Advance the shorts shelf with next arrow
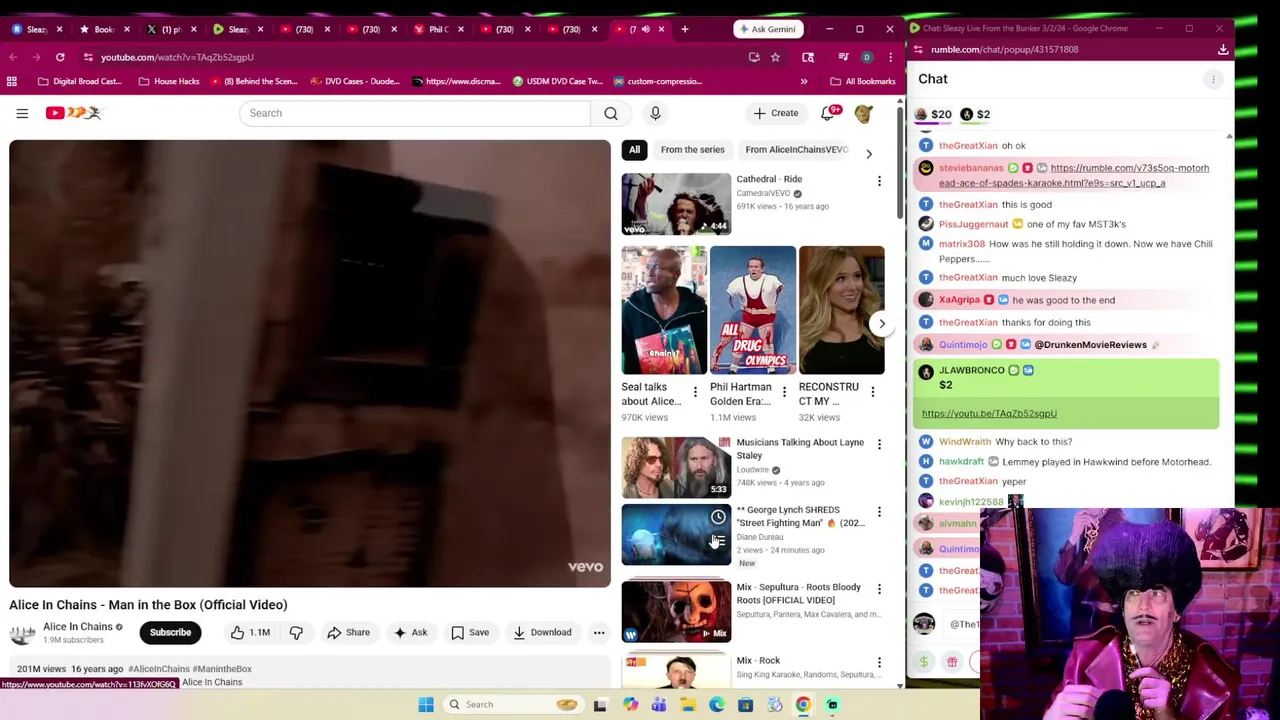Image resolution: width=1280 pixels, height=720 pixels. tap(881, 323)
